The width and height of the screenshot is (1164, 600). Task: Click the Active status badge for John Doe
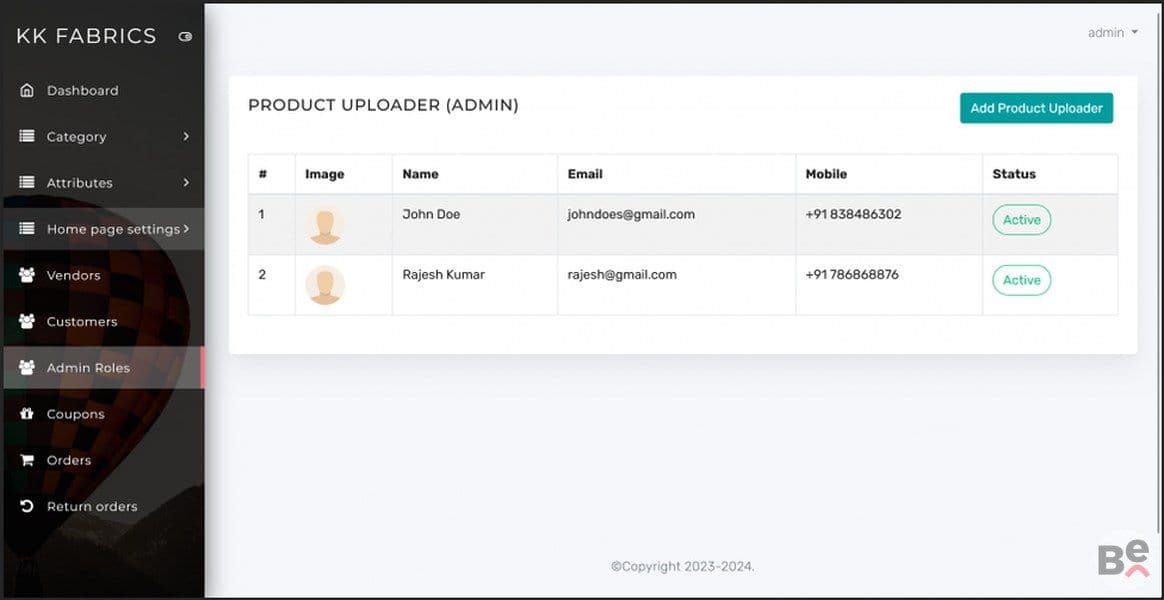(1021, 220)
